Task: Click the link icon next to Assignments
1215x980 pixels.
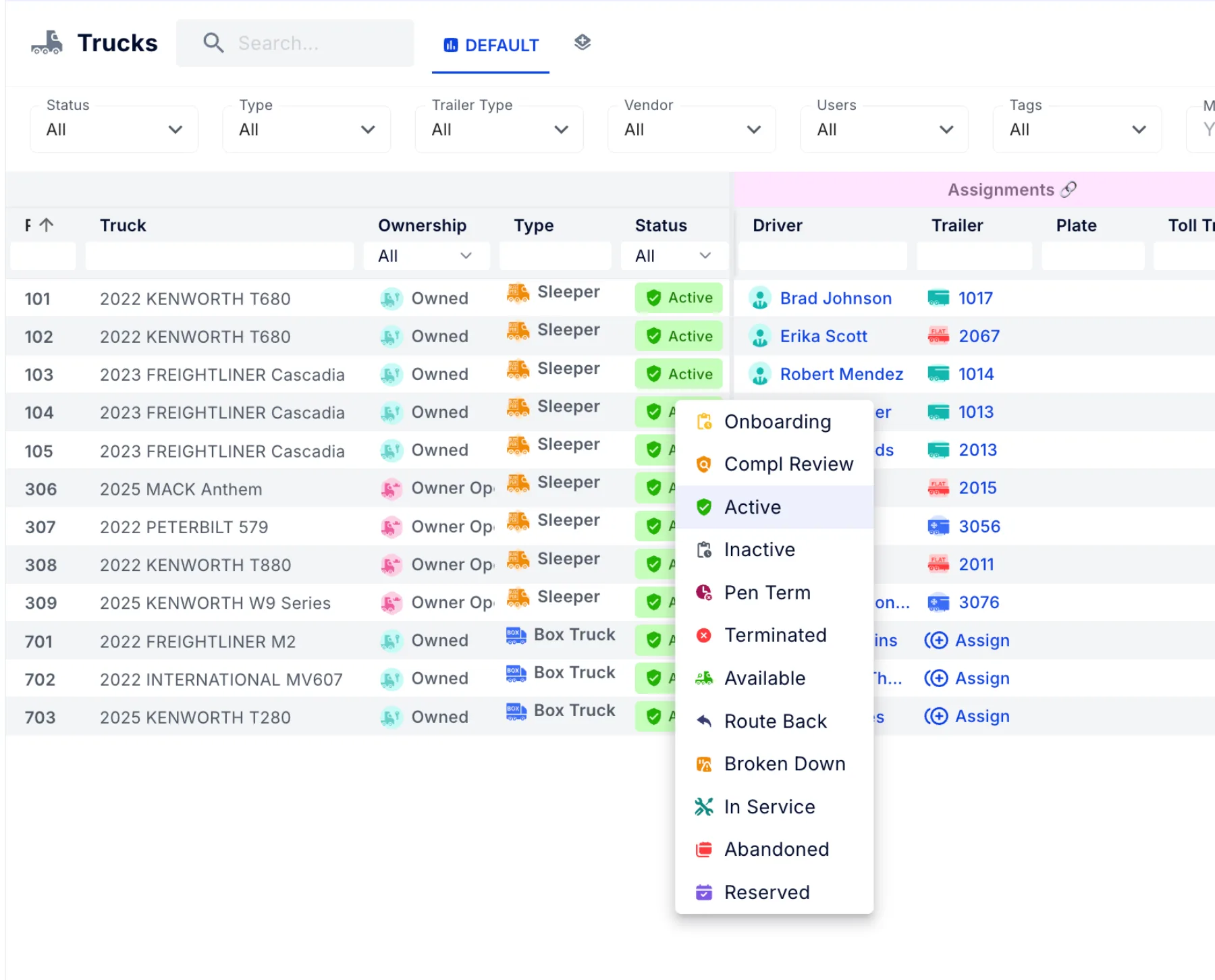Action: (1069, 190)
